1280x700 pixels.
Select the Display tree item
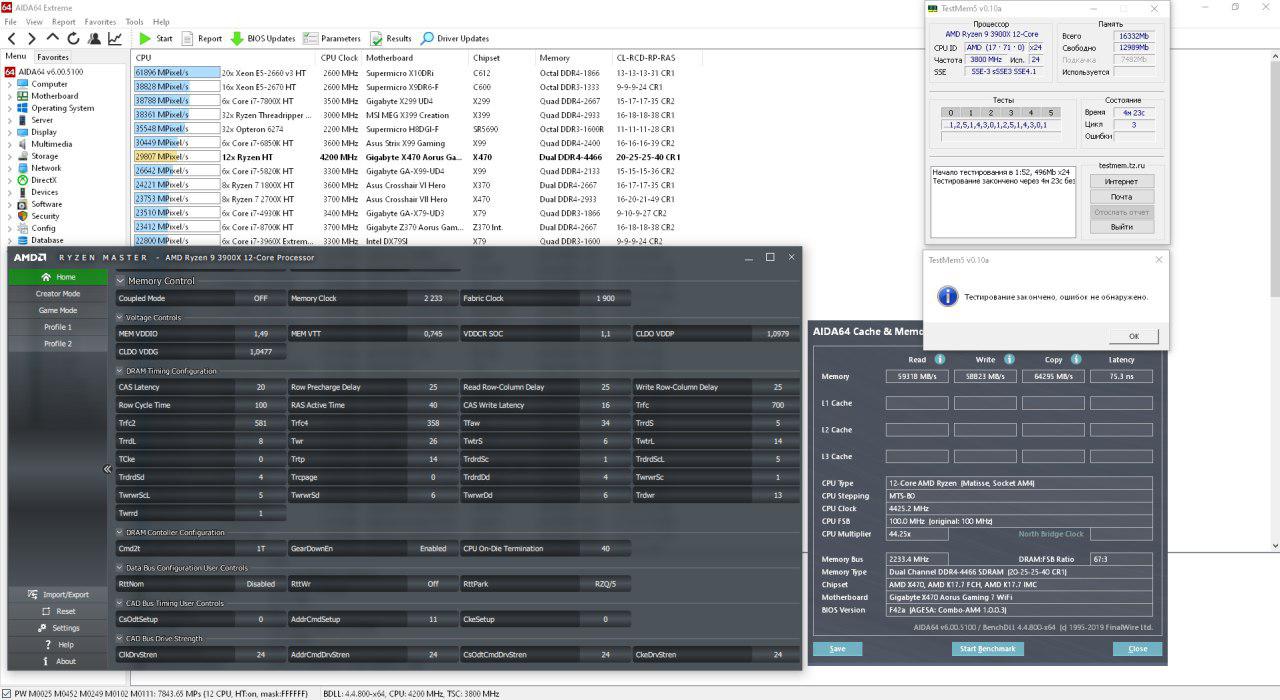[x=43, y=132]
